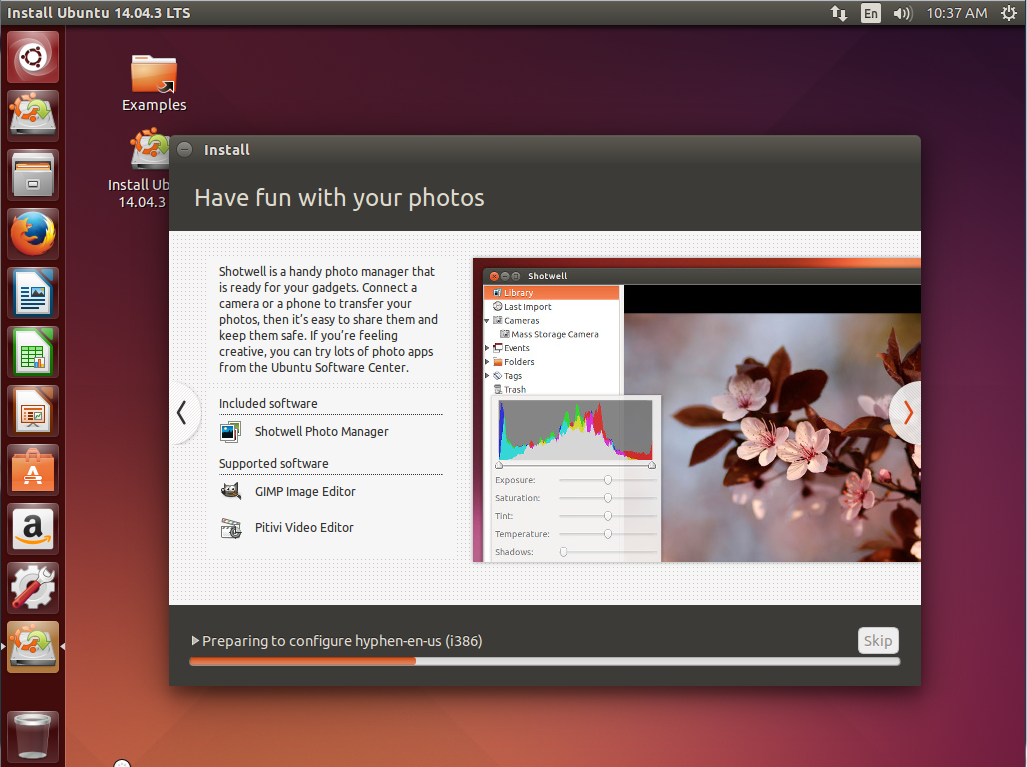Click the Tint slider handle
Image resolution: width=1027 pixels, height=767 pixels.
(x=608, y=516)
